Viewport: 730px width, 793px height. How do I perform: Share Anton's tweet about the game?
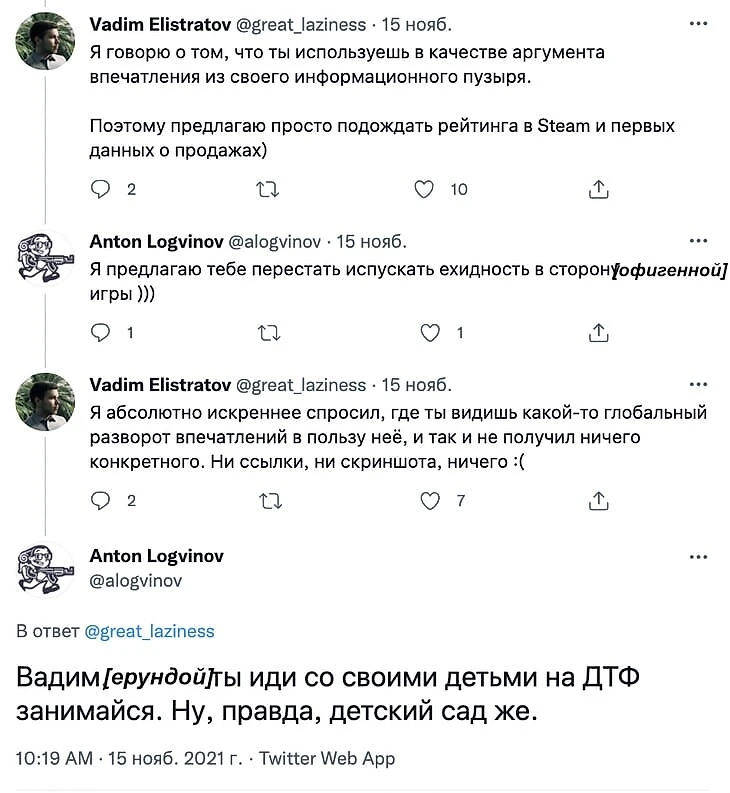pyautogui.click(x=599, y=333)
